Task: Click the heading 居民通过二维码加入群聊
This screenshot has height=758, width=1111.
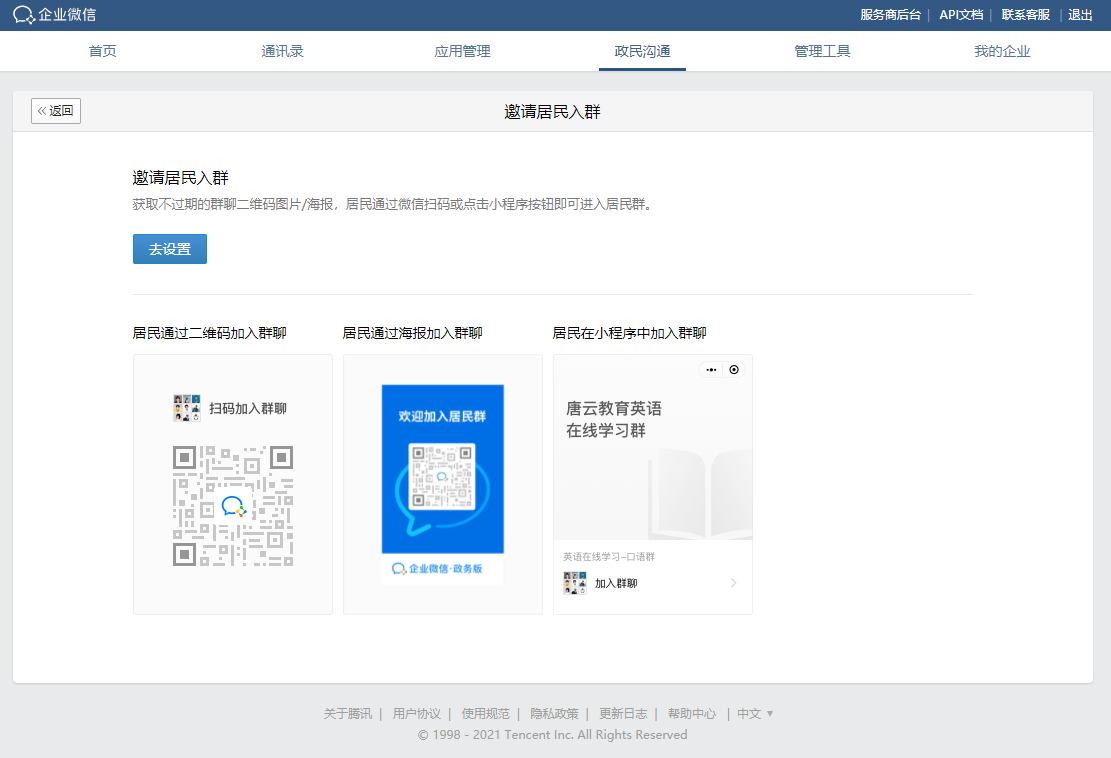Action: tap(210, 333)
